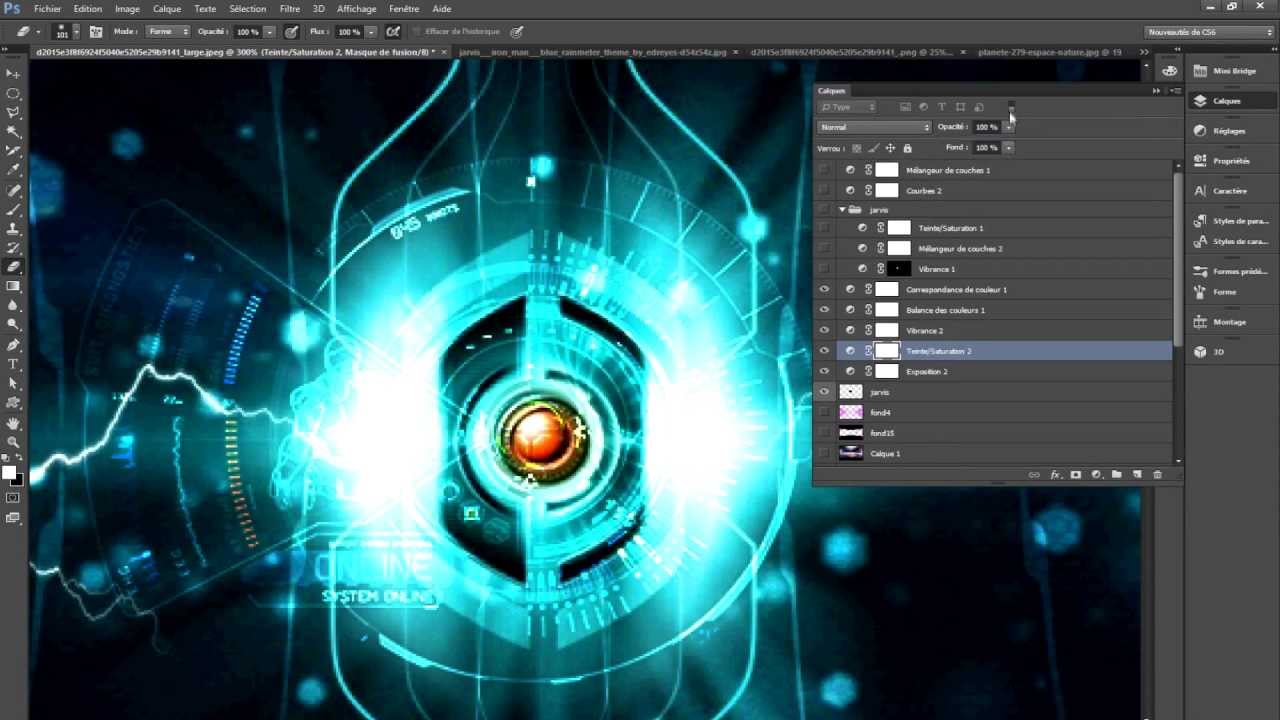Select the Magic Wand tool
The height and width of the screenshot is (720, 1280).
pyautogui.click(x=14, y=131)
